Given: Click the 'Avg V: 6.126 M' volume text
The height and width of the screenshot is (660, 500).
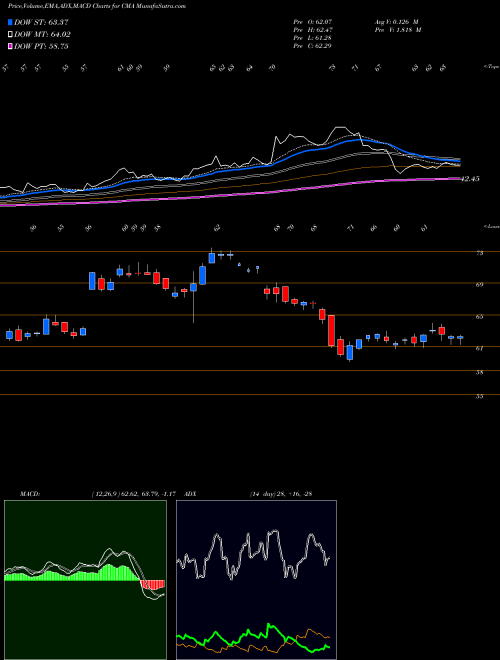Looking at the screenshot, I should tap(396, 21).
